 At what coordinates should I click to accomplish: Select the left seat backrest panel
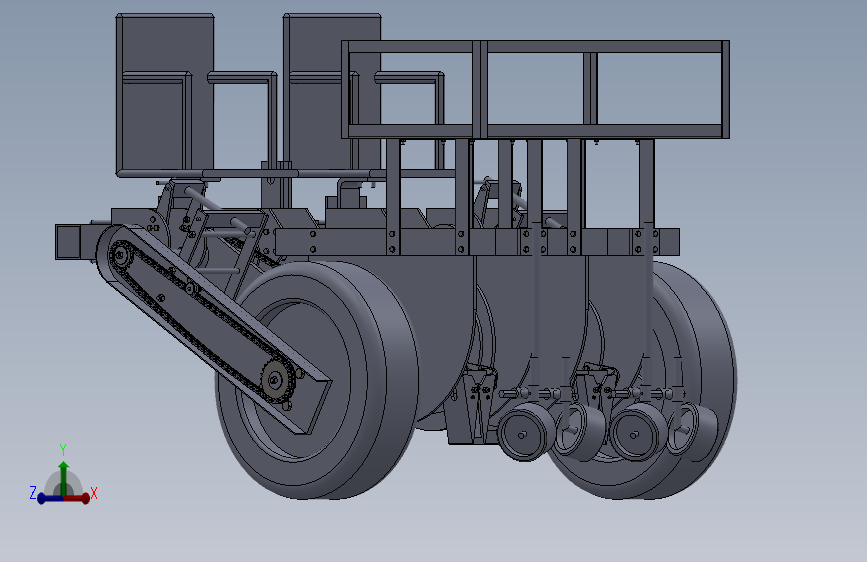(165, 94)
